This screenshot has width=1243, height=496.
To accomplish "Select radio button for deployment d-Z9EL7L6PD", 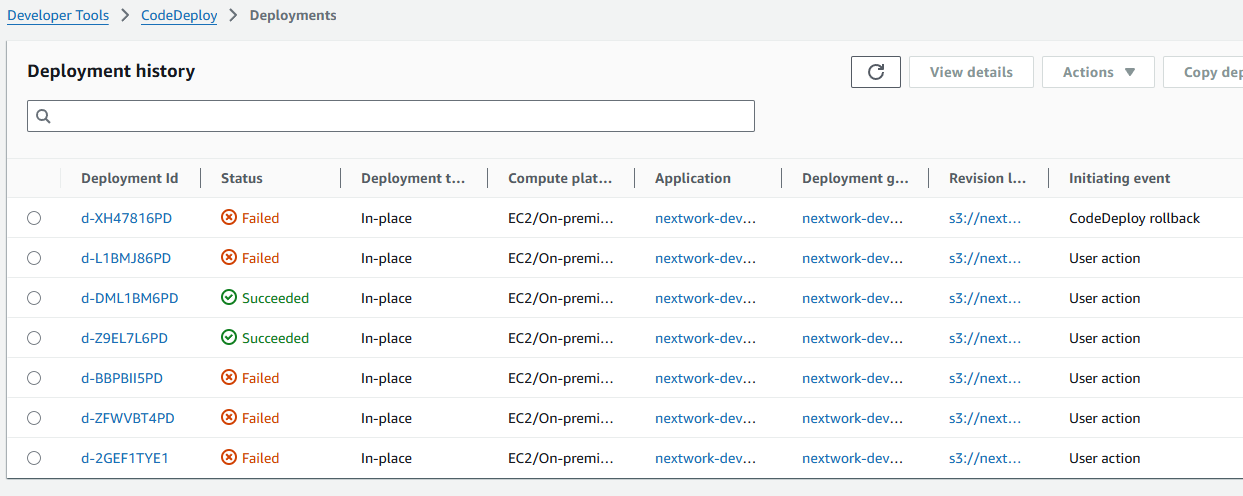I will tap(34, 338).
